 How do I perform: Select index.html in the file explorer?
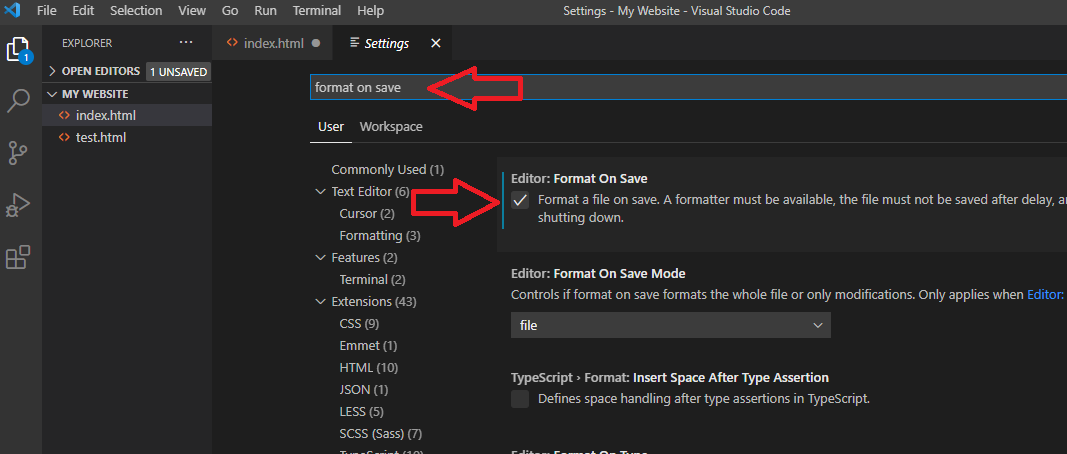(127, 115)
